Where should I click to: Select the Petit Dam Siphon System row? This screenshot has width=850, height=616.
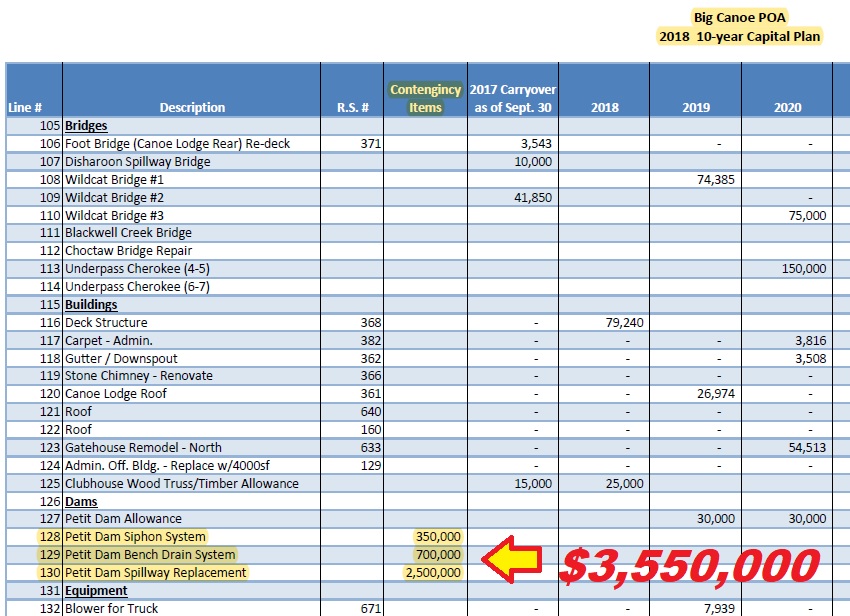pos(135,537)
